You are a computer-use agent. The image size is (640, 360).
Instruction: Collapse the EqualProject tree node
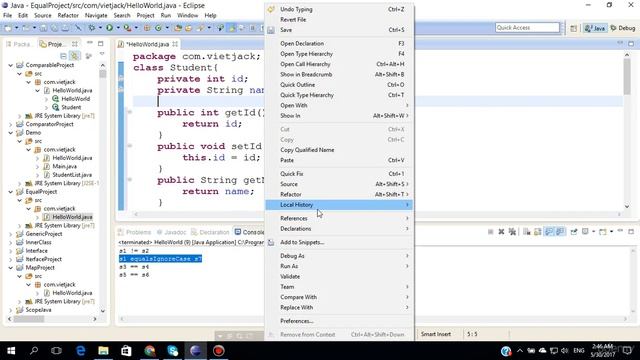point(11,191)
